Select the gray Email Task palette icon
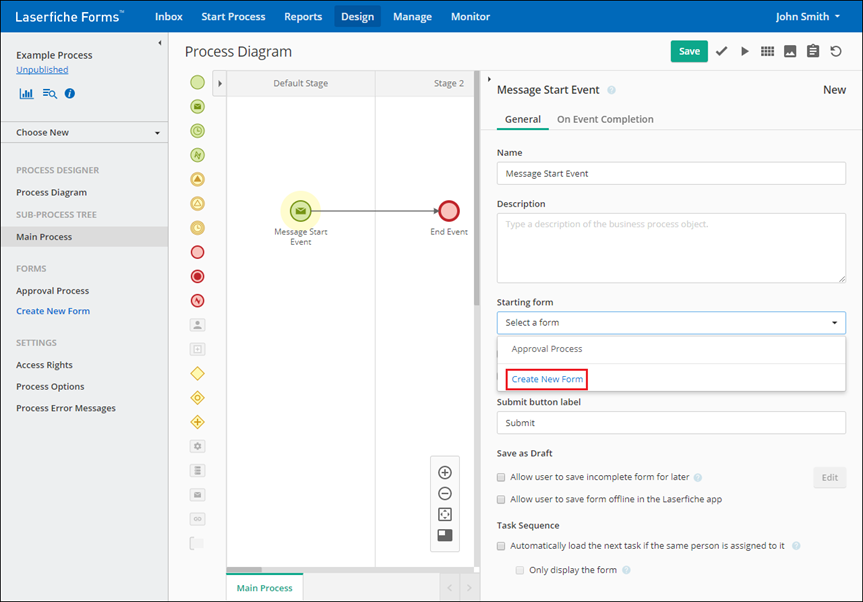863x602 pixels. tap(198, 495)
